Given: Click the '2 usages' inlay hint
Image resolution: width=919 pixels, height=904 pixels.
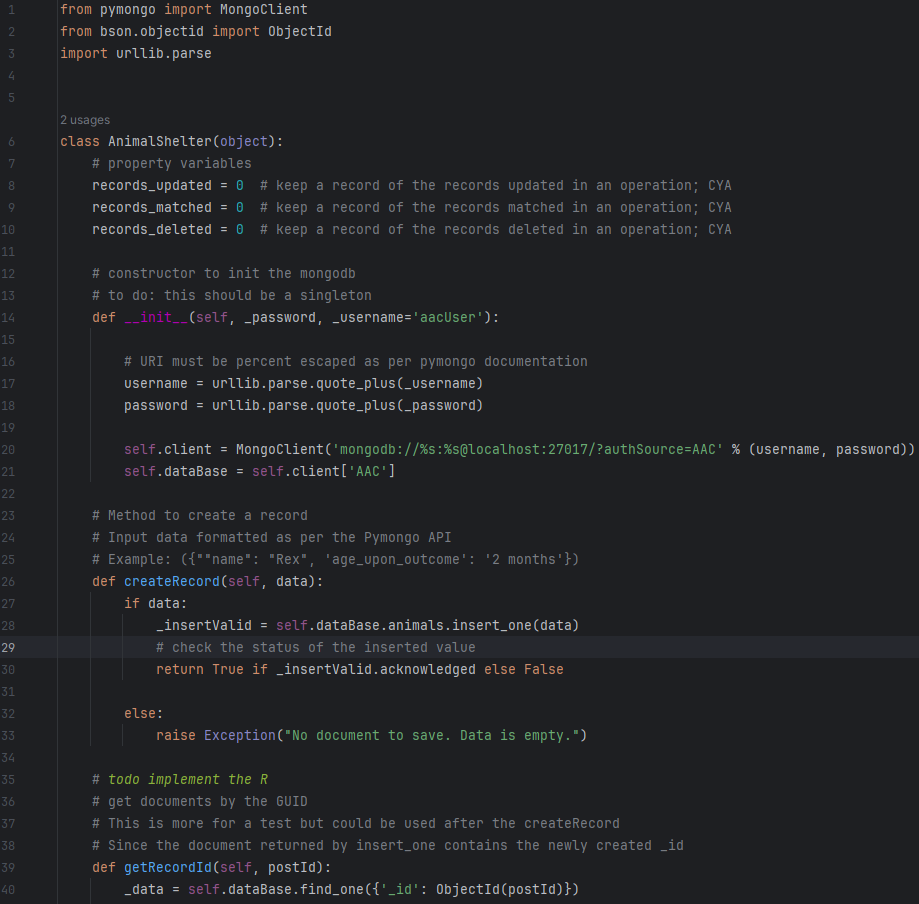Looking at the screenshot, I should [85, 120].
